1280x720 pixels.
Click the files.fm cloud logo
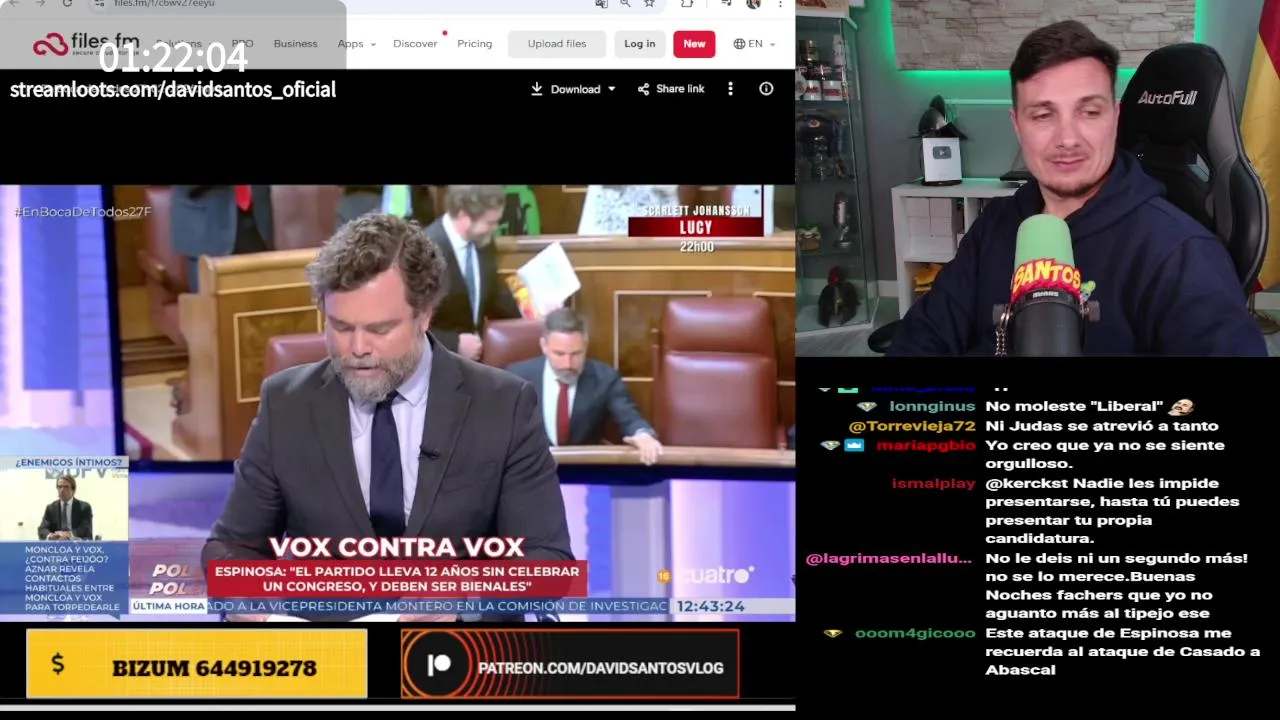coord(50,44)
